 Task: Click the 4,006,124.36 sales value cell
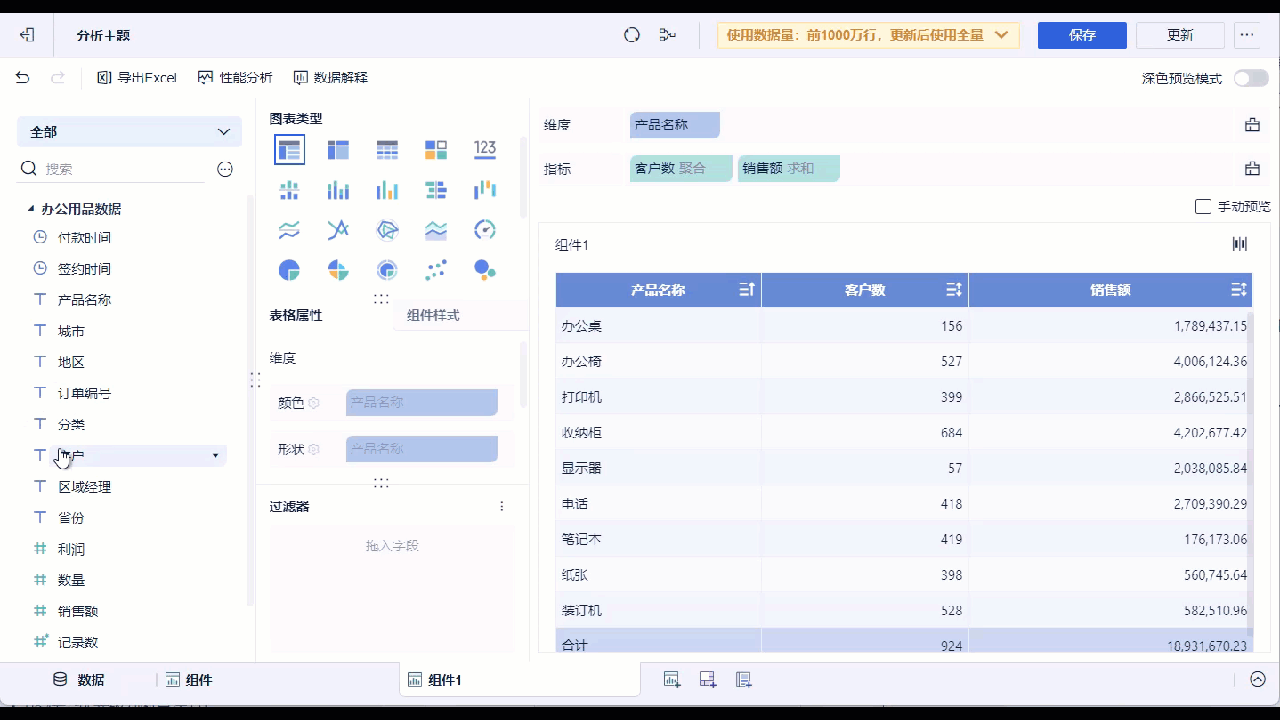click(1109, 361)
